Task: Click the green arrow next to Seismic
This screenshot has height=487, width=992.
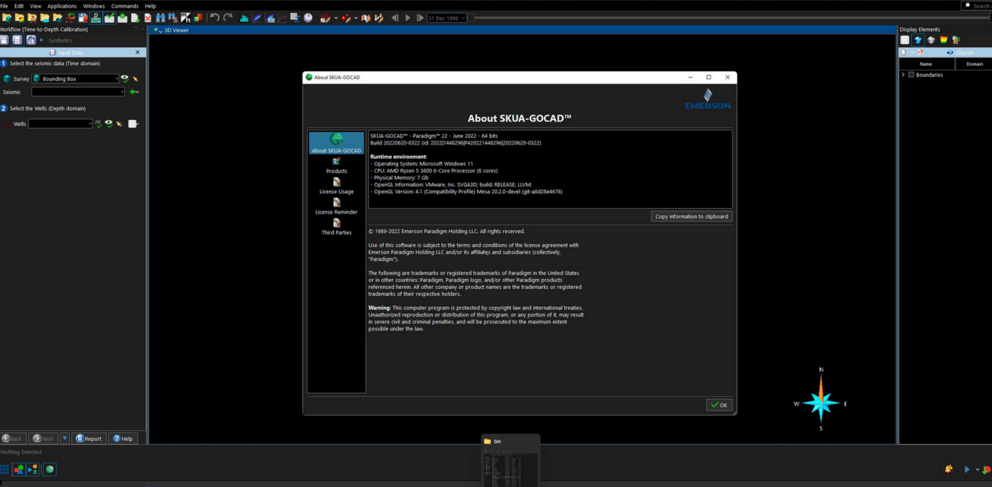Action: 133,92
